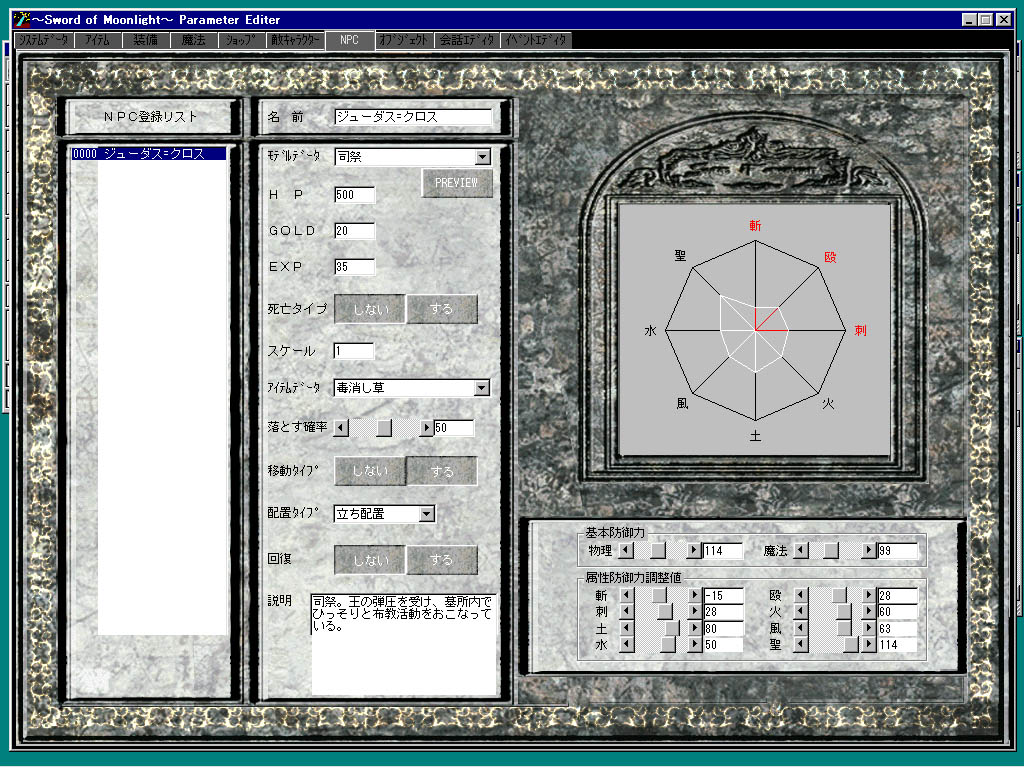Open the 敵キャラクター tab

[x=295, y=40]
